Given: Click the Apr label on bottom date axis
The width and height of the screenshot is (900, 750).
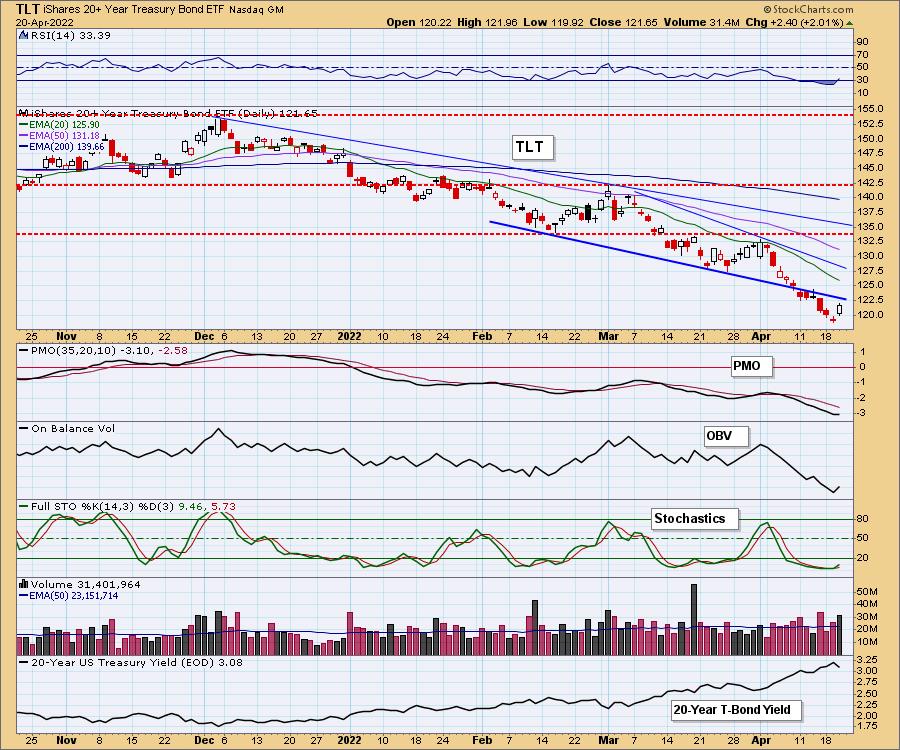Looking at the screenshot, I should 761,740.
